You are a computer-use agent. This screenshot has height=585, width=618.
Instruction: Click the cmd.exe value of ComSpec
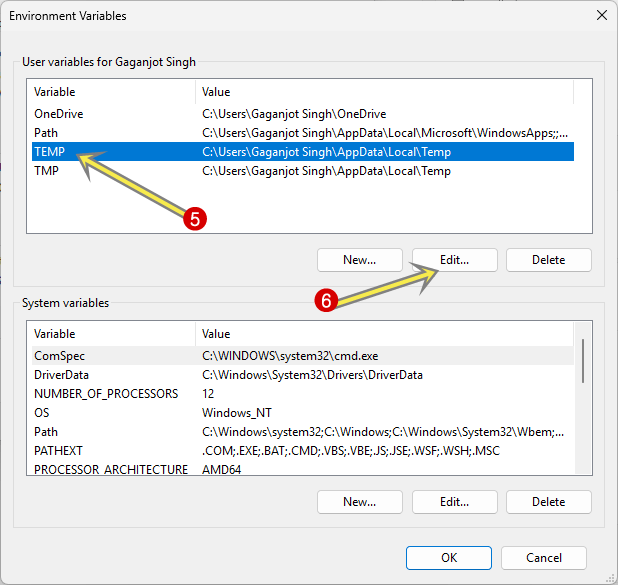point(290,356)
